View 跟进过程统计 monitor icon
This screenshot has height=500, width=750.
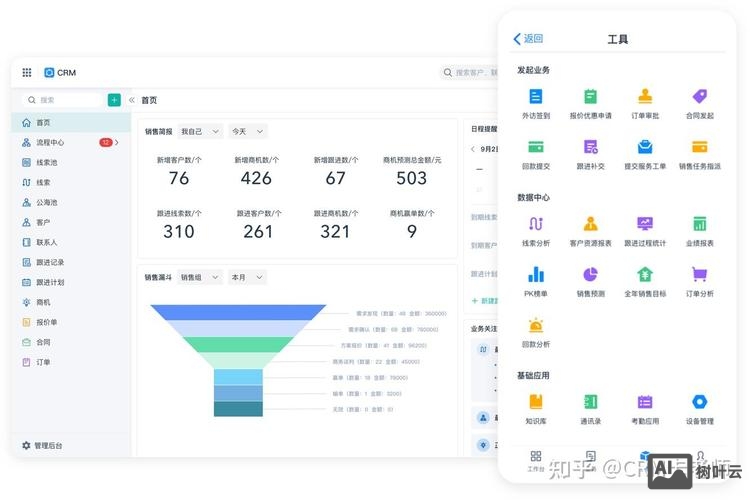click(645, 223)
